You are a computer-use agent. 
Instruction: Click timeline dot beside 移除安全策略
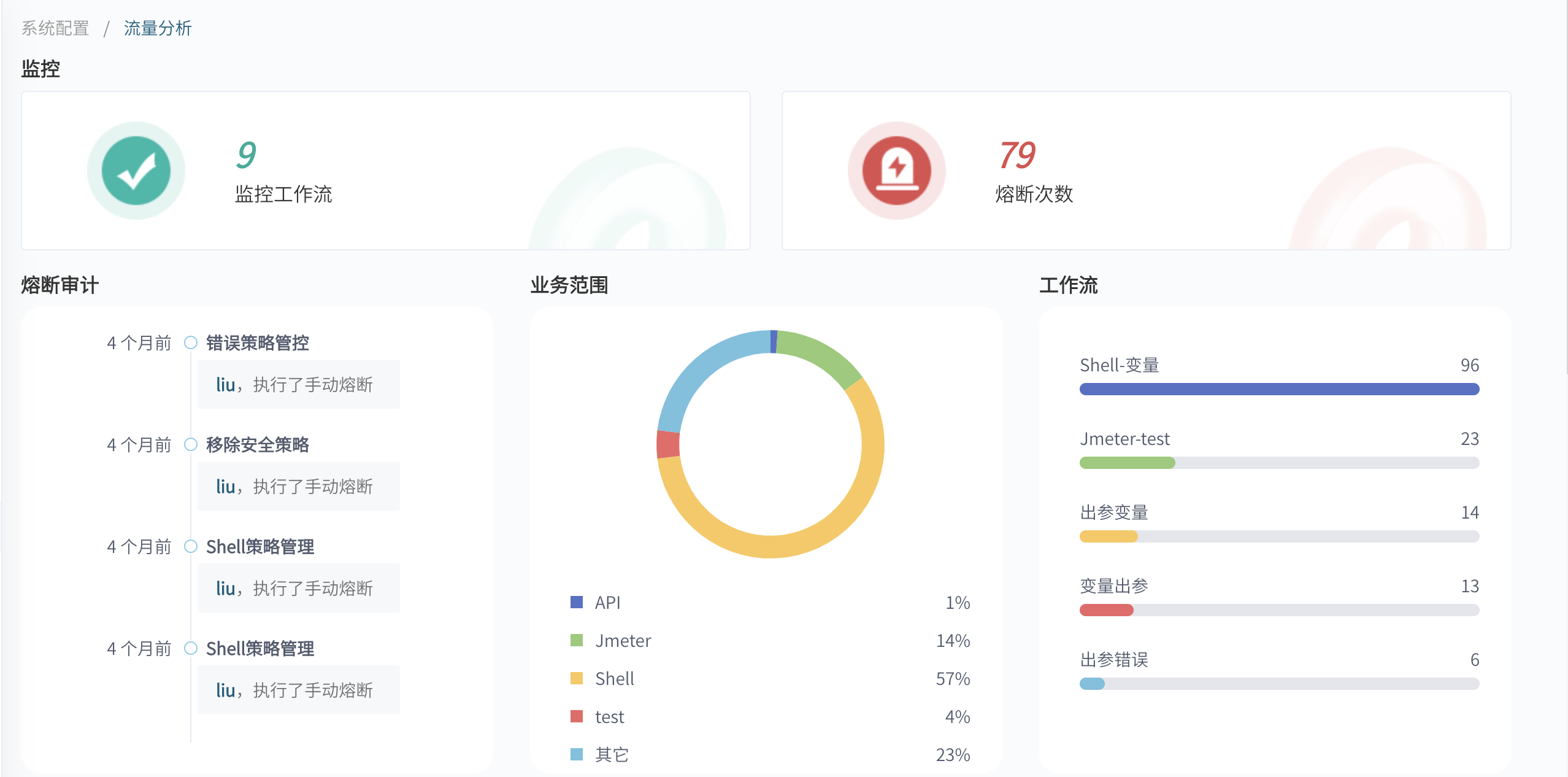pos(191,444)
